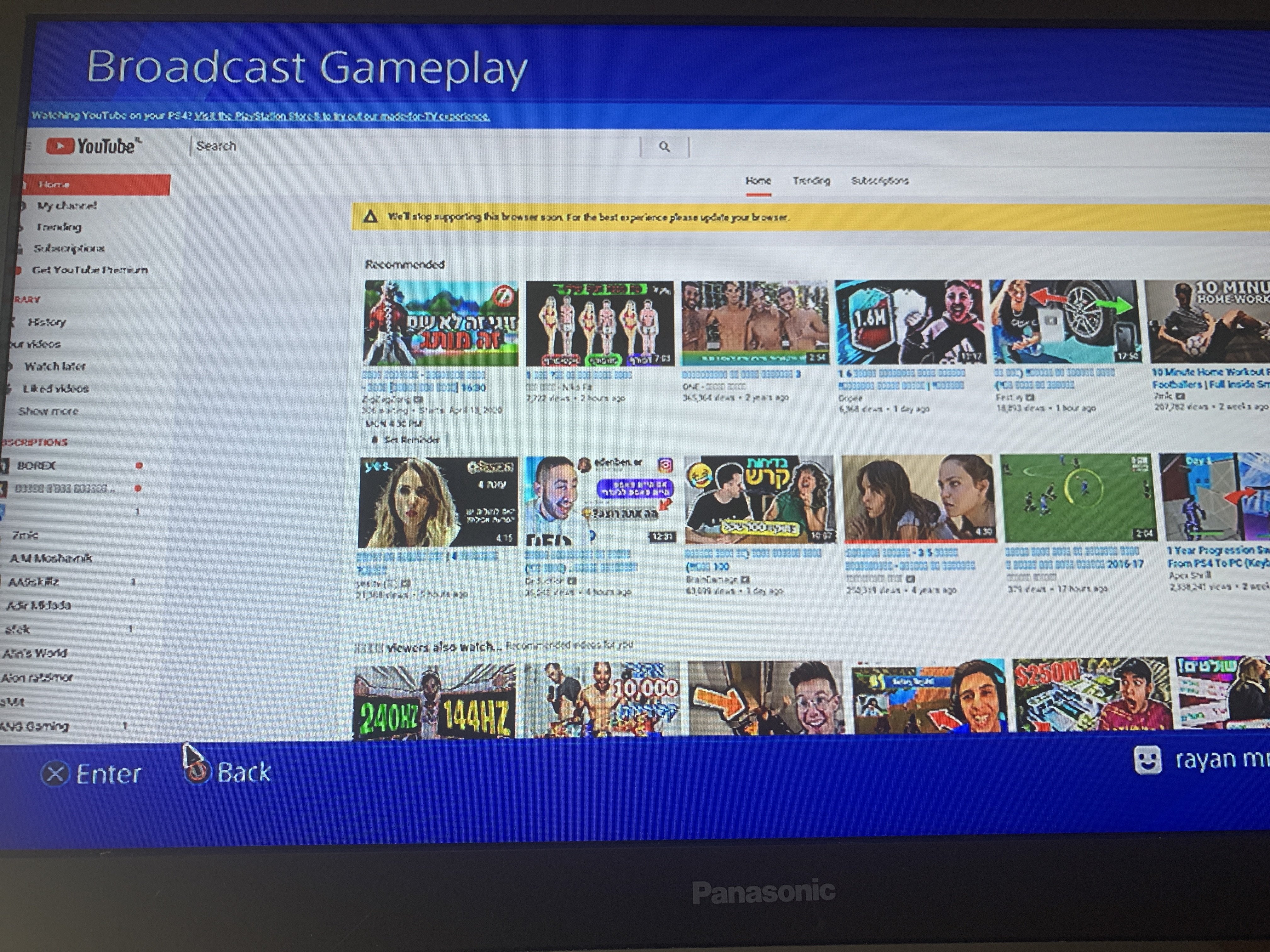The image size is (1270, 952).
Task: Click the YouTube logo
Action: point(94,146)
